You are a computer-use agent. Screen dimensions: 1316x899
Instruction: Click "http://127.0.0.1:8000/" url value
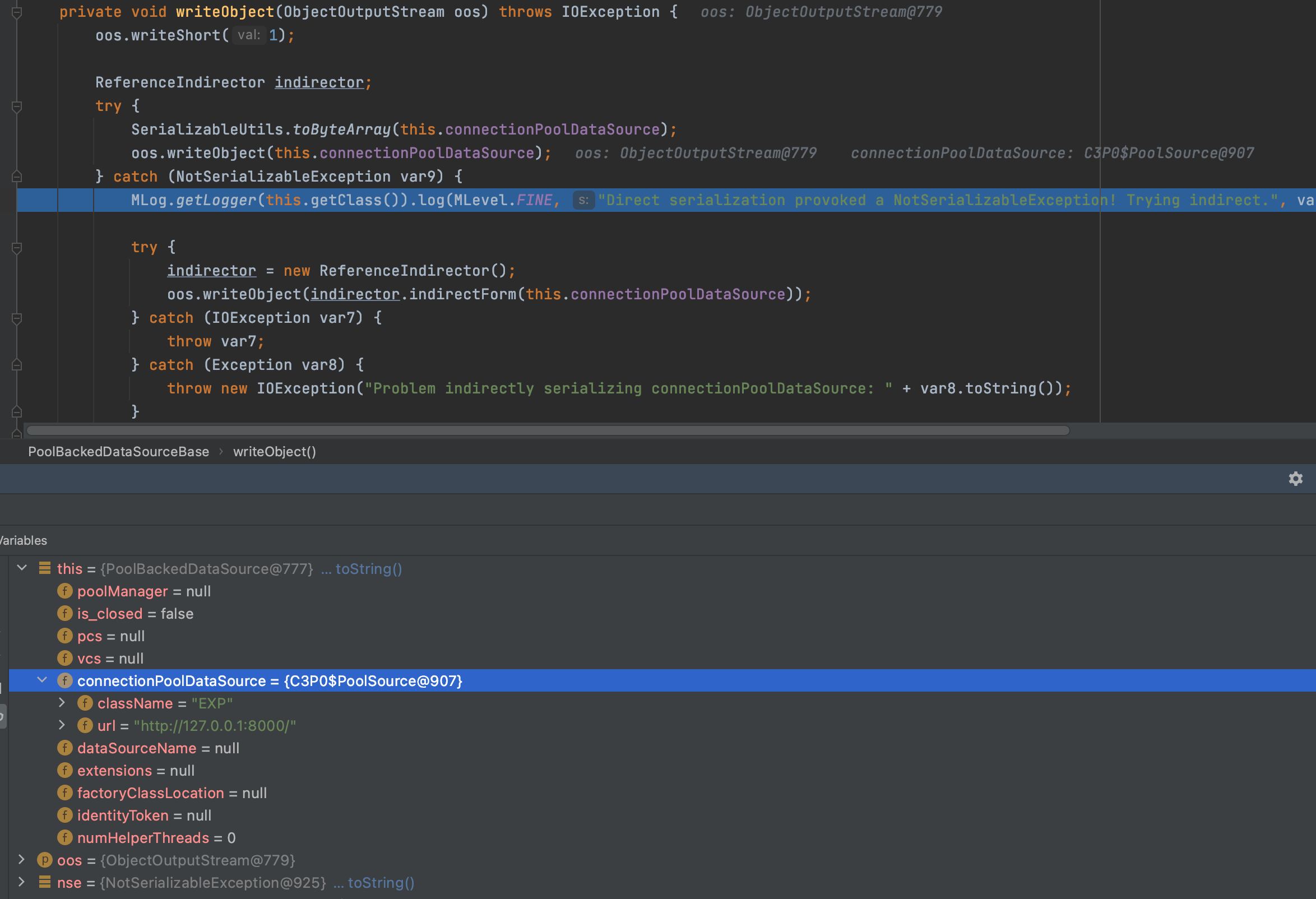click(x=215, y=726)
